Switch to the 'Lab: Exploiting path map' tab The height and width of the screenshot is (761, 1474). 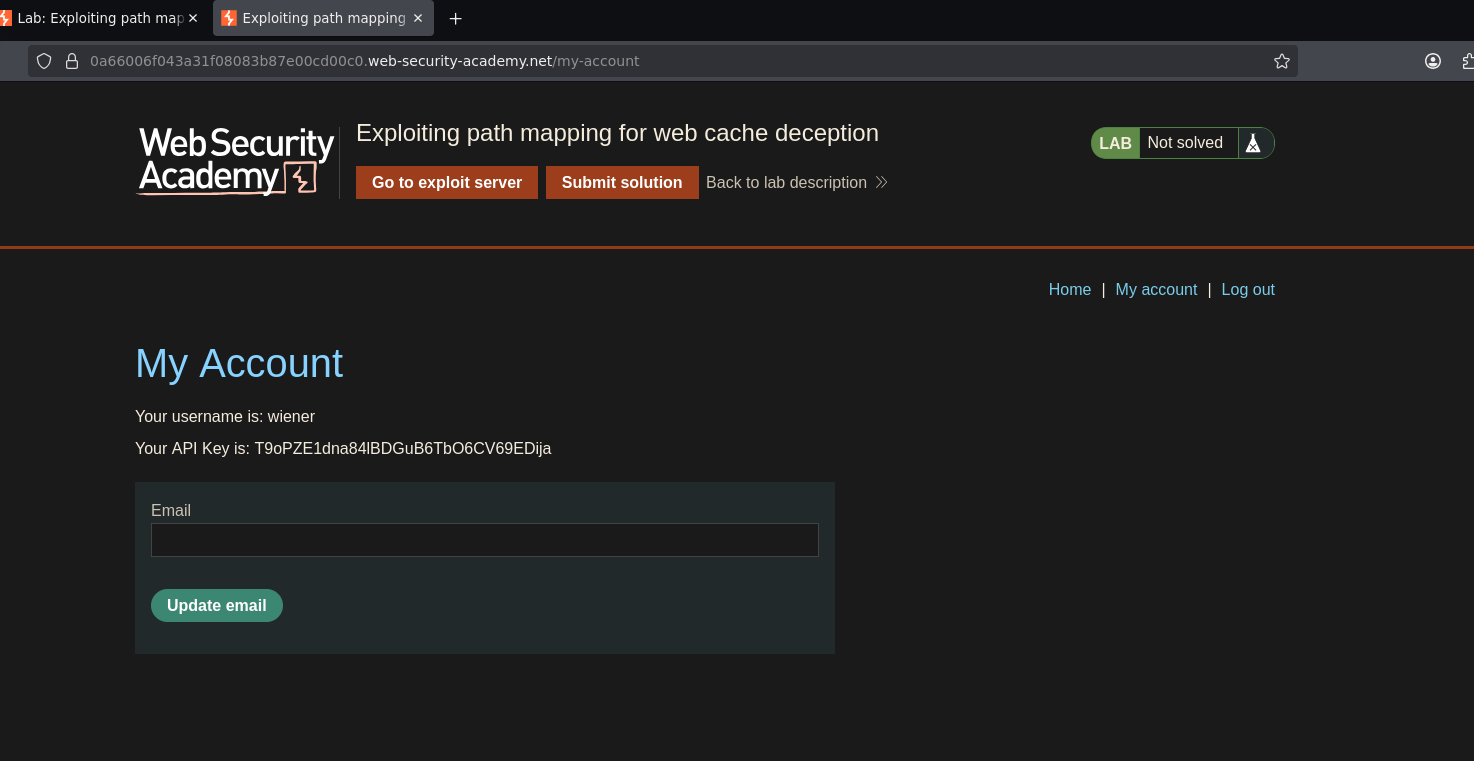[x=100, y=18]
